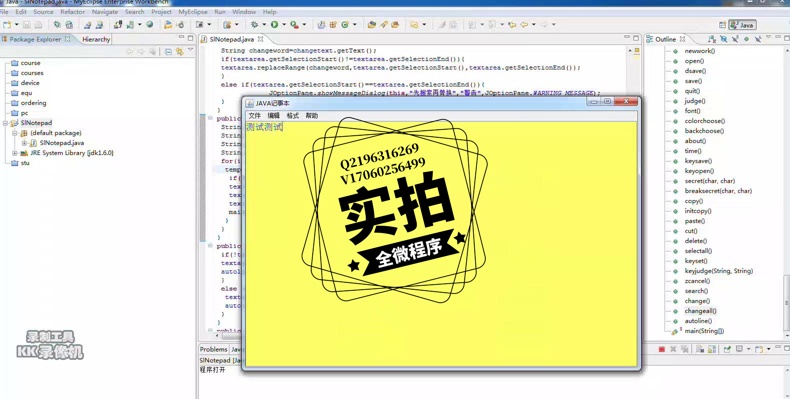
Task: Click the New wizard icon in toolbar
Action: click(7, 24)
